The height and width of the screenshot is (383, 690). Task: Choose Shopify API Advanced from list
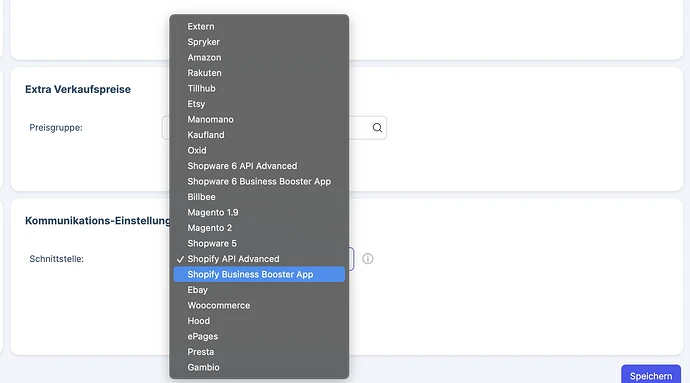click(259, 259)
